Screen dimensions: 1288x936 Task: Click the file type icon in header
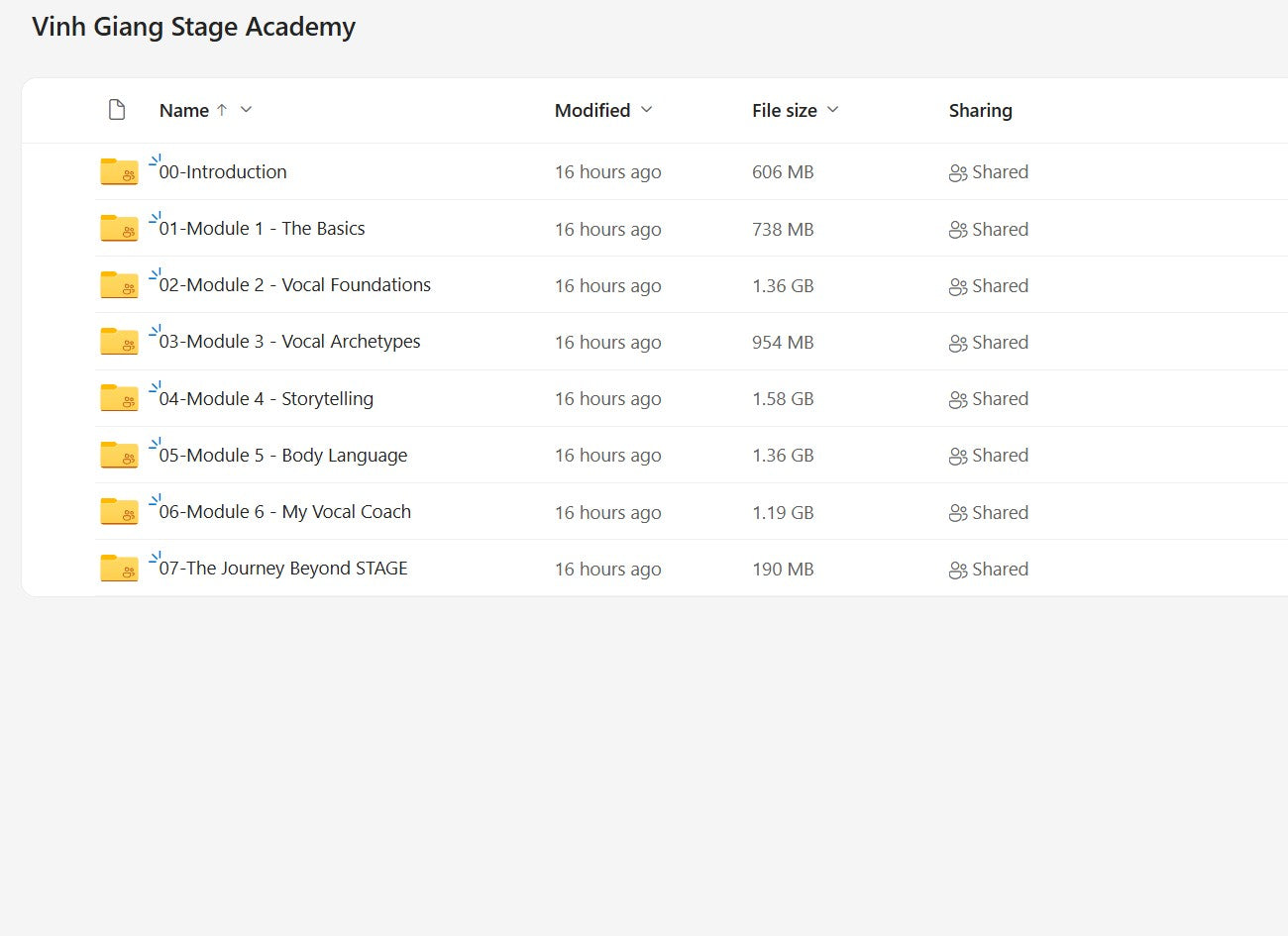[117, 110]
